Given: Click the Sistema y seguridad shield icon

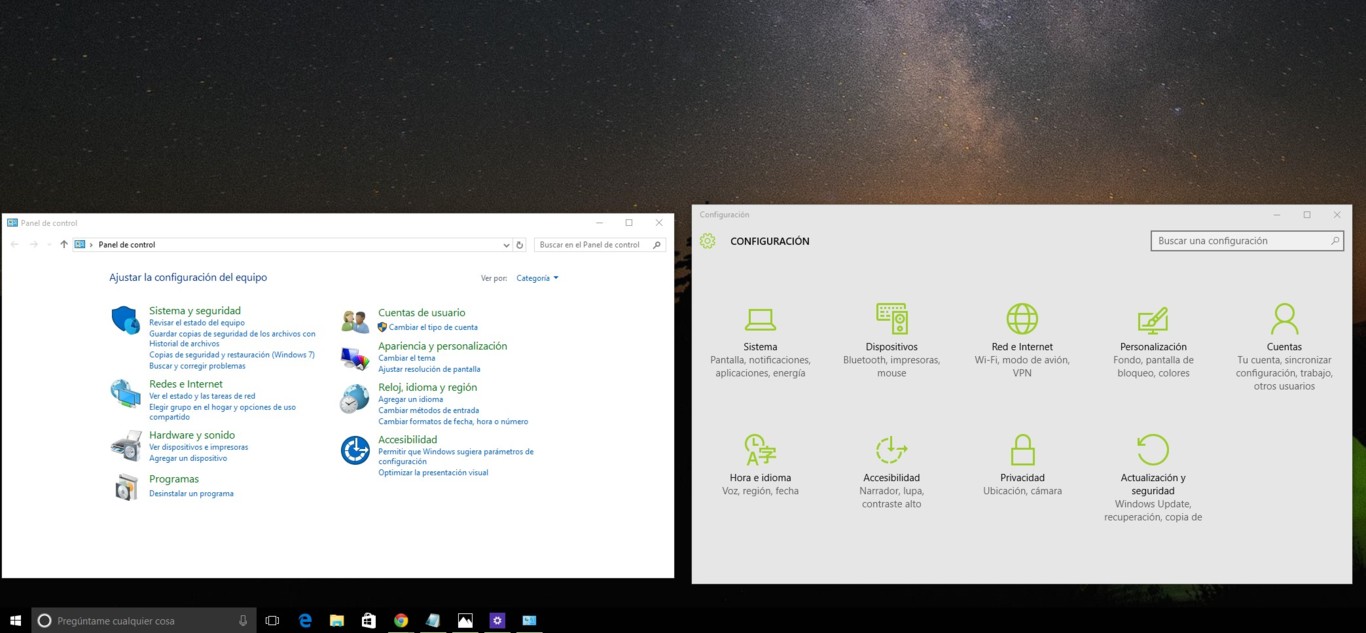Looking at the screenshot, I should pyautogui.click(x=125, y=320).
